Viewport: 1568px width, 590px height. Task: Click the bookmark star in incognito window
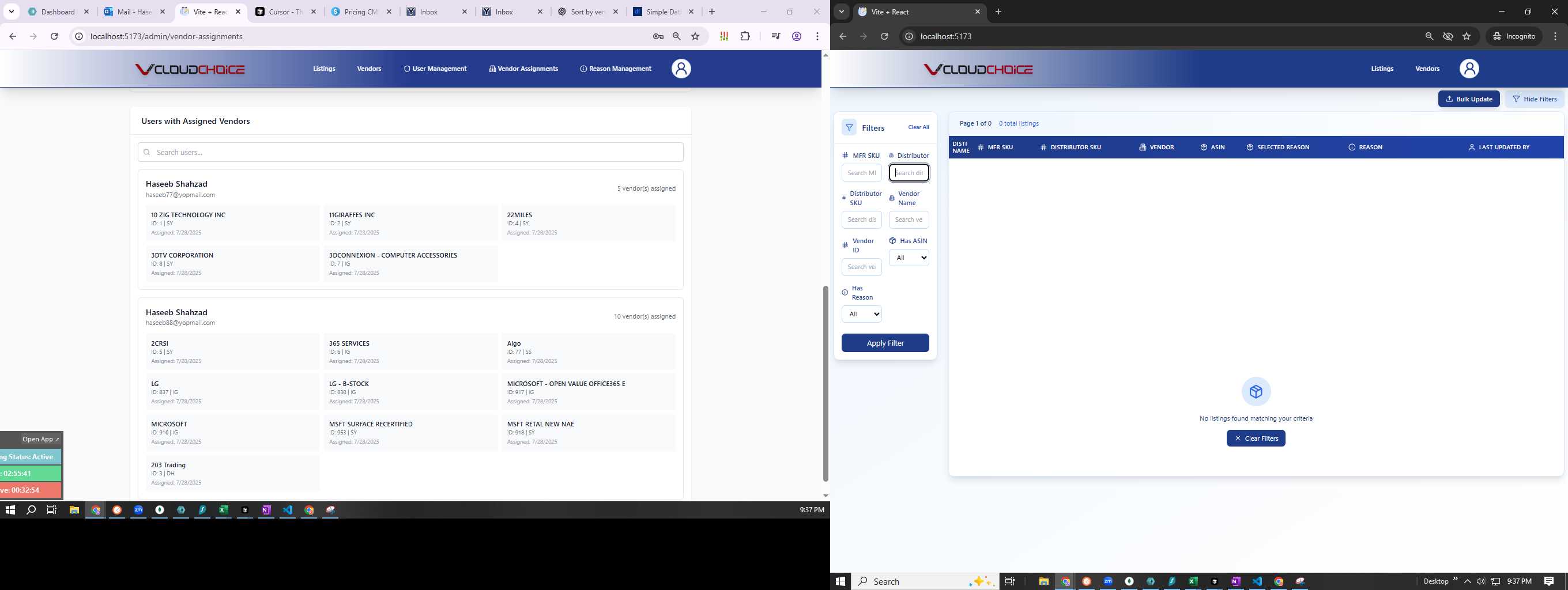coord(1467,36)
